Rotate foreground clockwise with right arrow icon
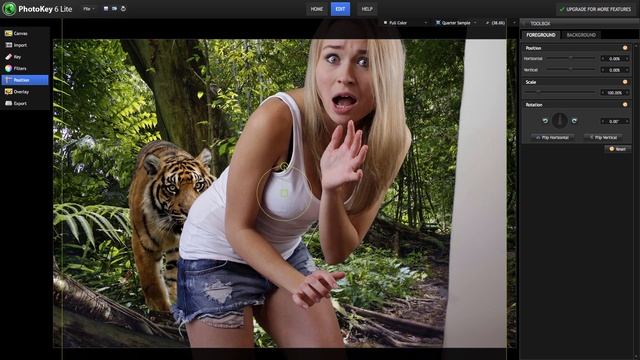This screenshot has width=640, height=360. click(574, 121)
